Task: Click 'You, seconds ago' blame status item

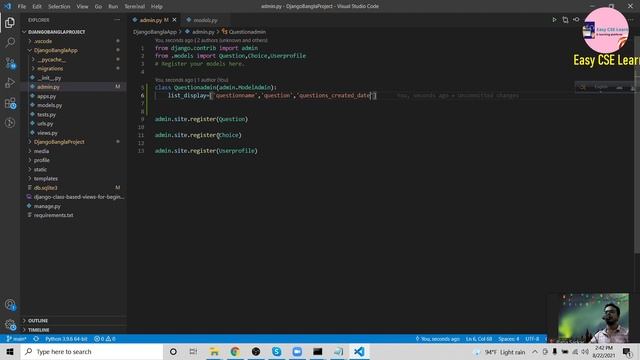Action: pos(438,339)
